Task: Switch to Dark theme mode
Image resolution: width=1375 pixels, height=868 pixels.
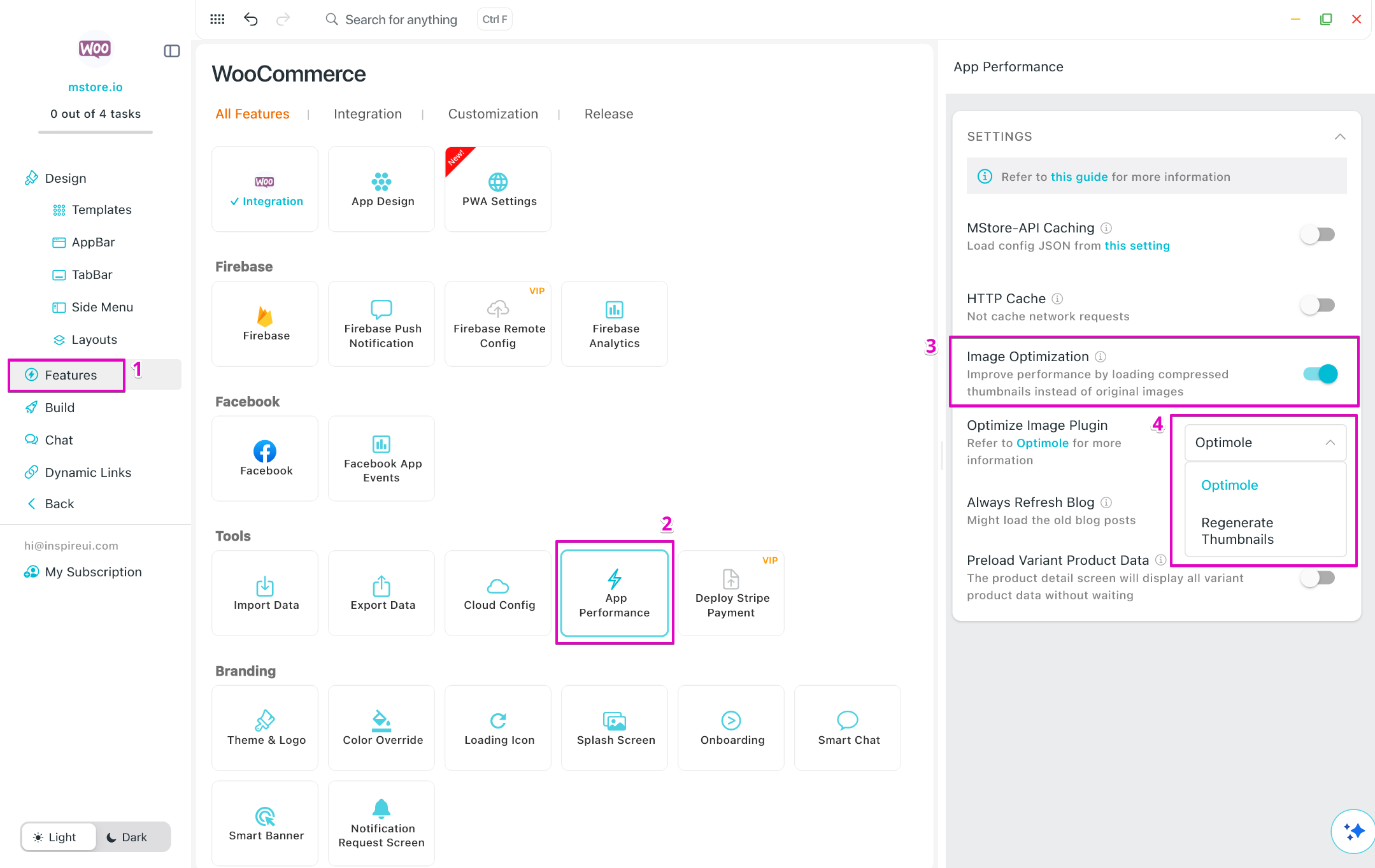Action: (127, 837)
